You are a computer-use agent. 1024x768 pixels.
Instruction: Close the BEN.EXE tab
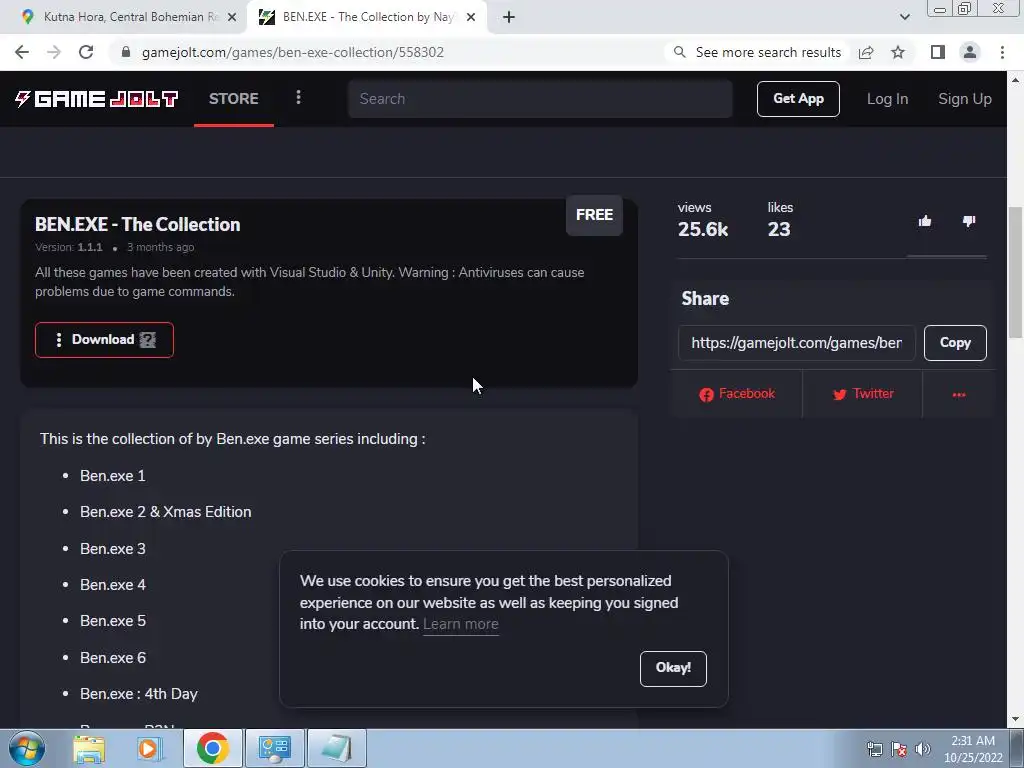click(471, 17)
